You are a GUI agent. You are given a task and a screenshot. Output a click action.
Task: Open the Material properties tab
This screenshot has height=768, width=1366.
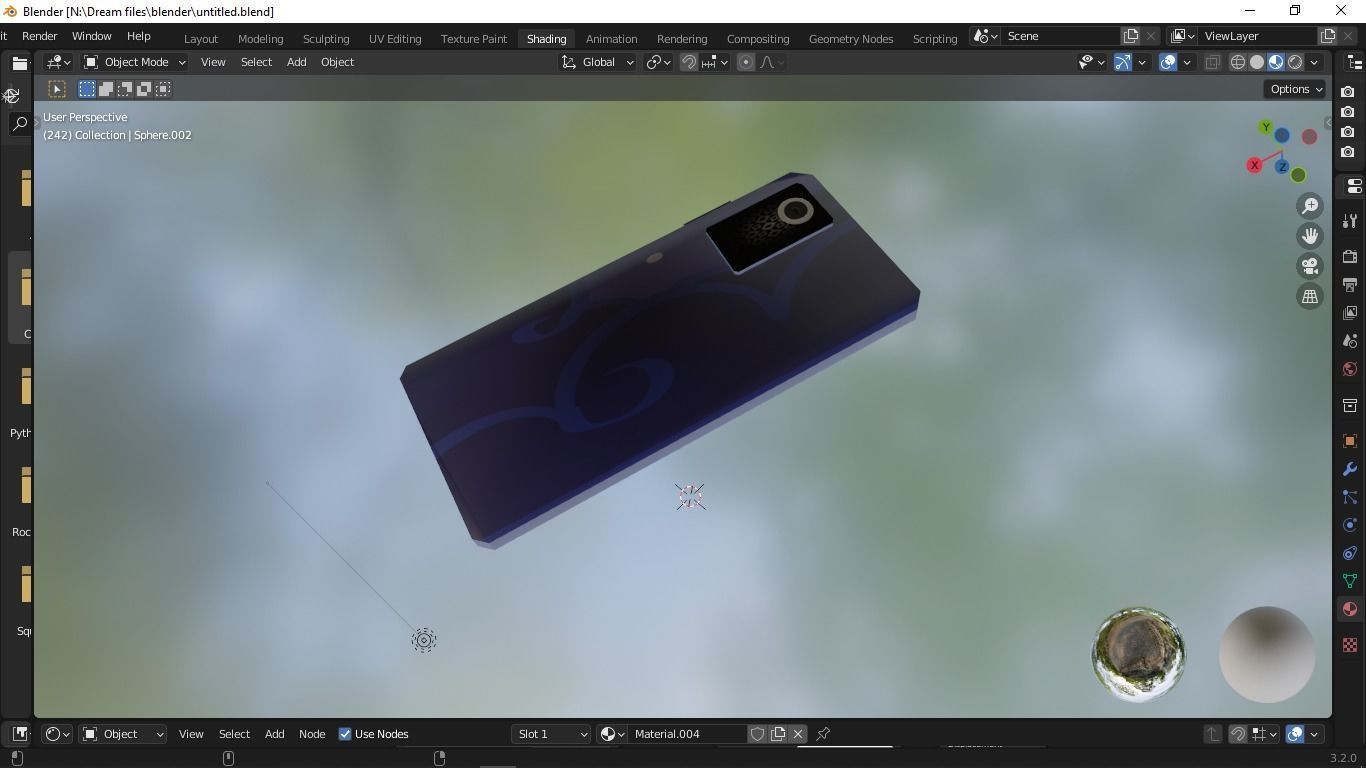1350,609
